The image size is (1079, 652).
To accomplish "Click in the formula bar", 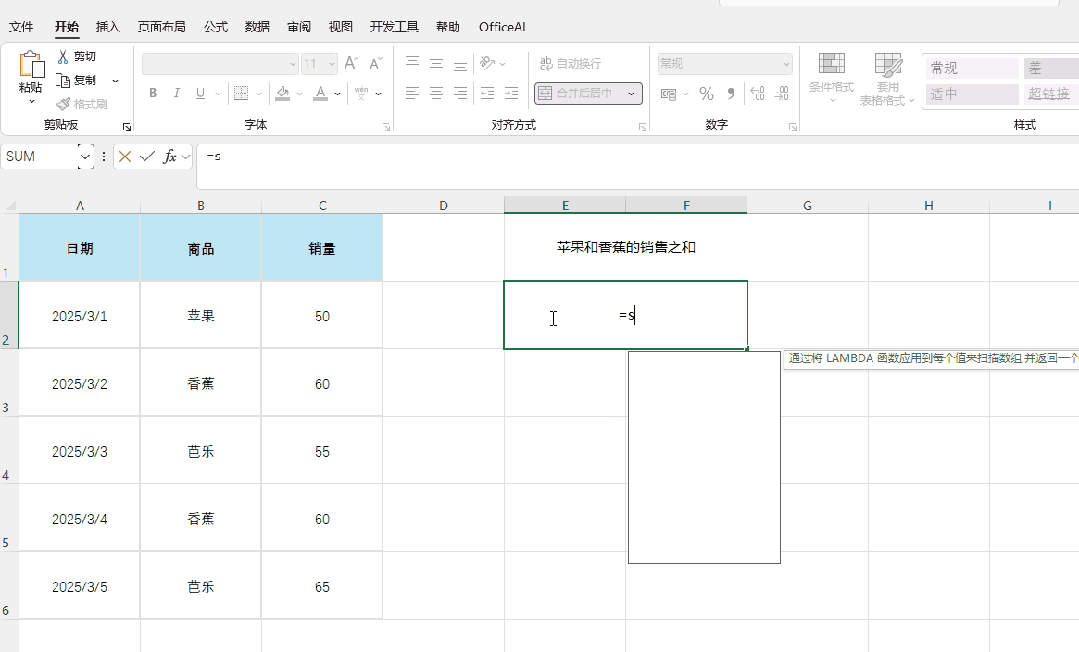I will (x=637, y=166).
